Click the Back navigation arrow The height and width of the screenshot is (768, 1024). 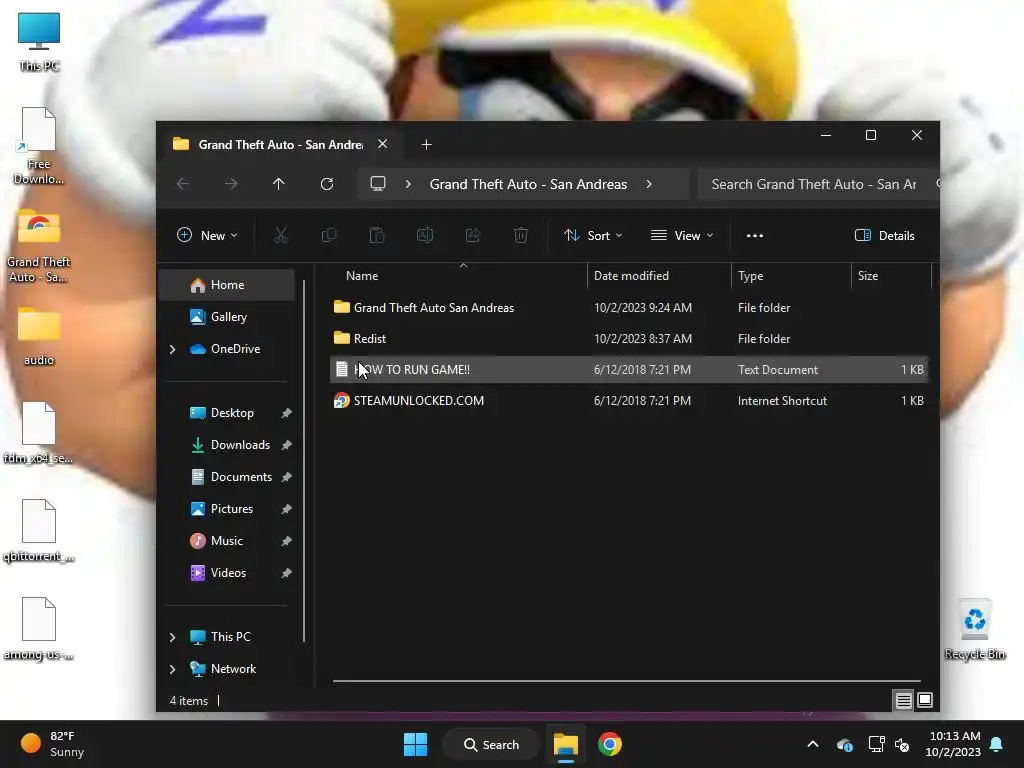(183, 184)
